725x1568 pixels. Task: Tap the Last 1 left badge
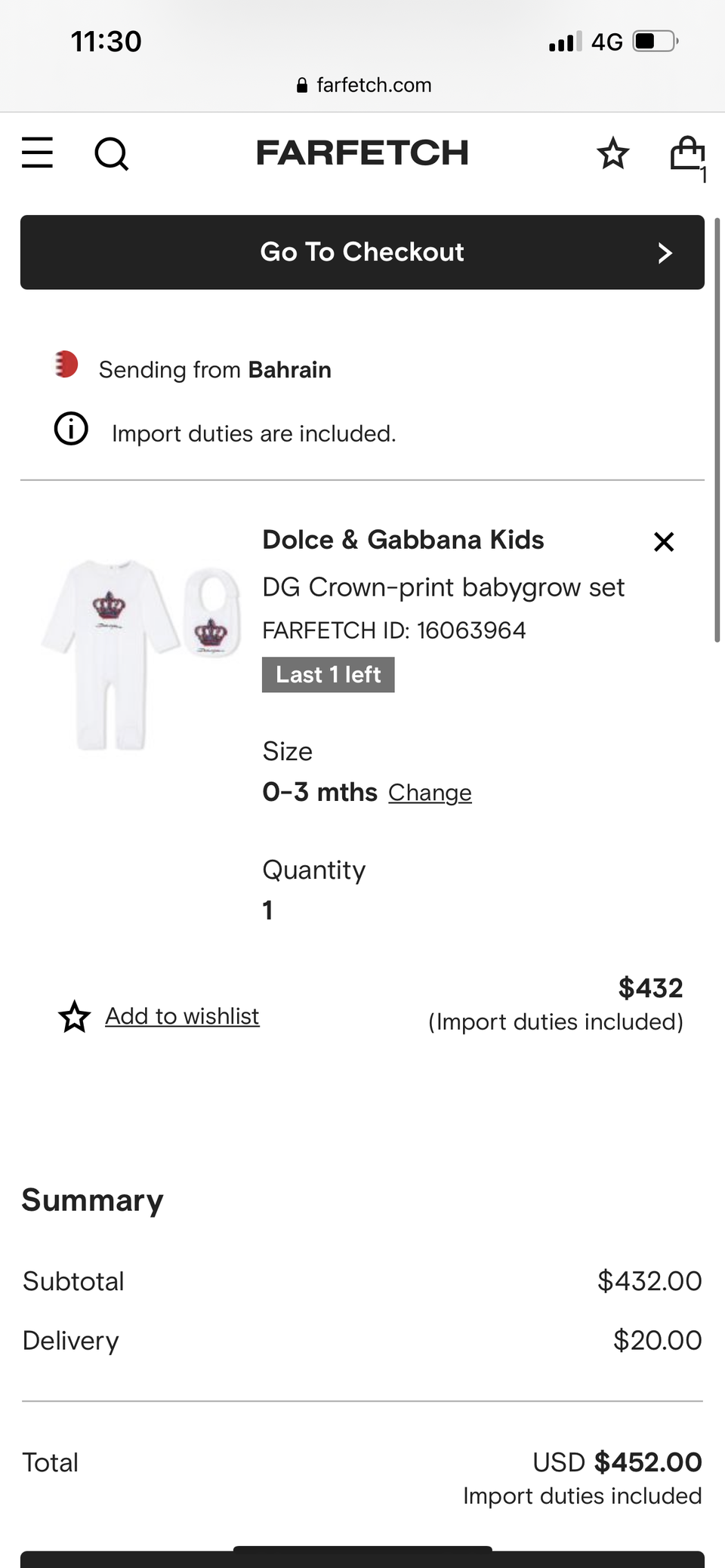328,675
